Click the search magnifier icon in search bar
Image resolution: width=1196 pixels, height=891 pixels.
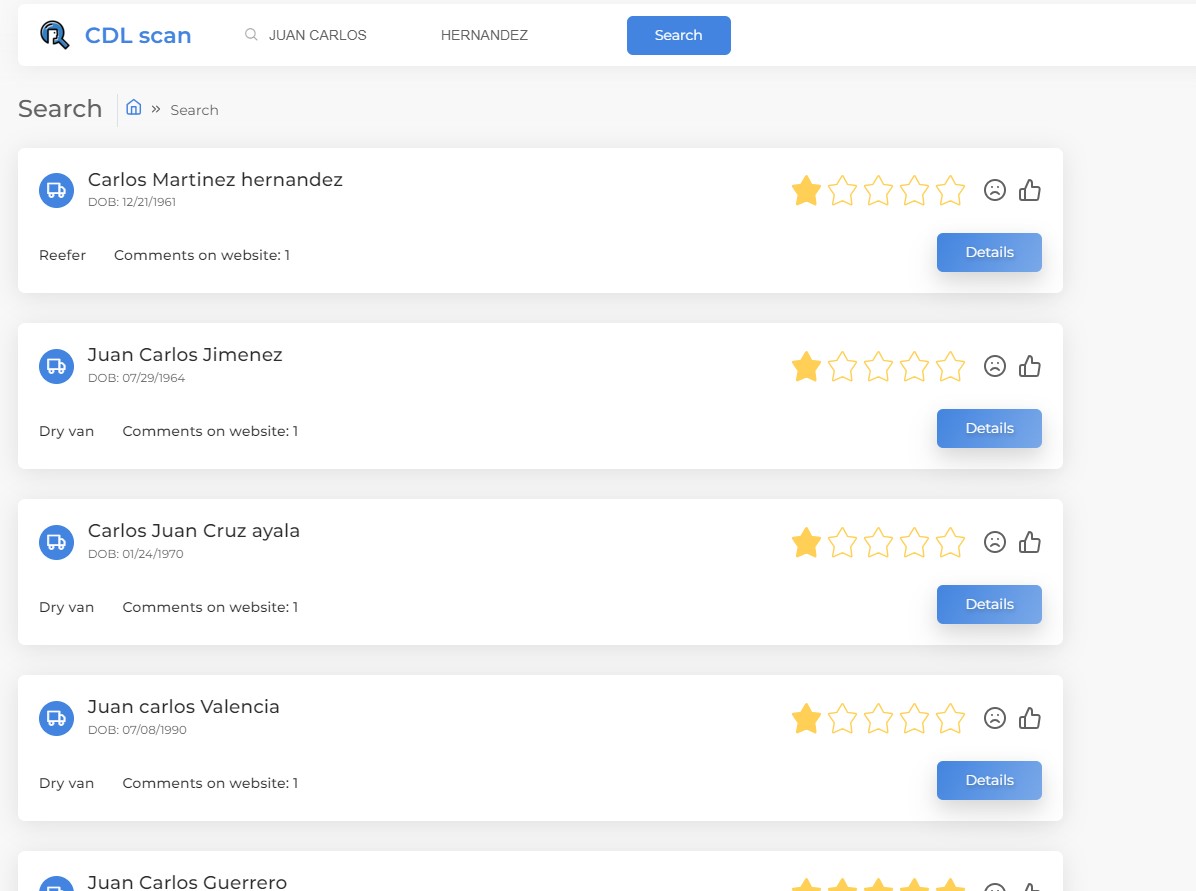pos(251,35)
